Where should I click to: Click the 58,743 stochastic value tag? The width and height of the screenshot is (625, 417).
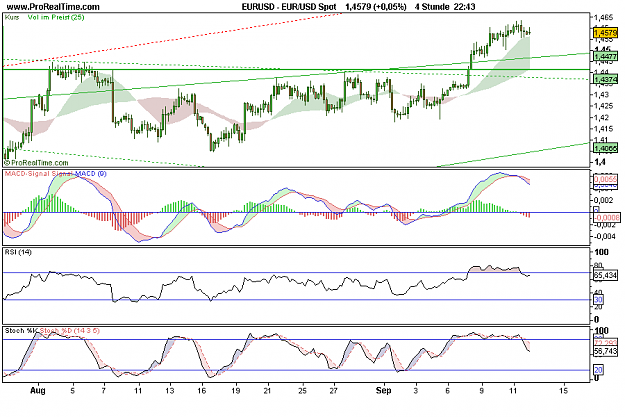pos(605,351)
